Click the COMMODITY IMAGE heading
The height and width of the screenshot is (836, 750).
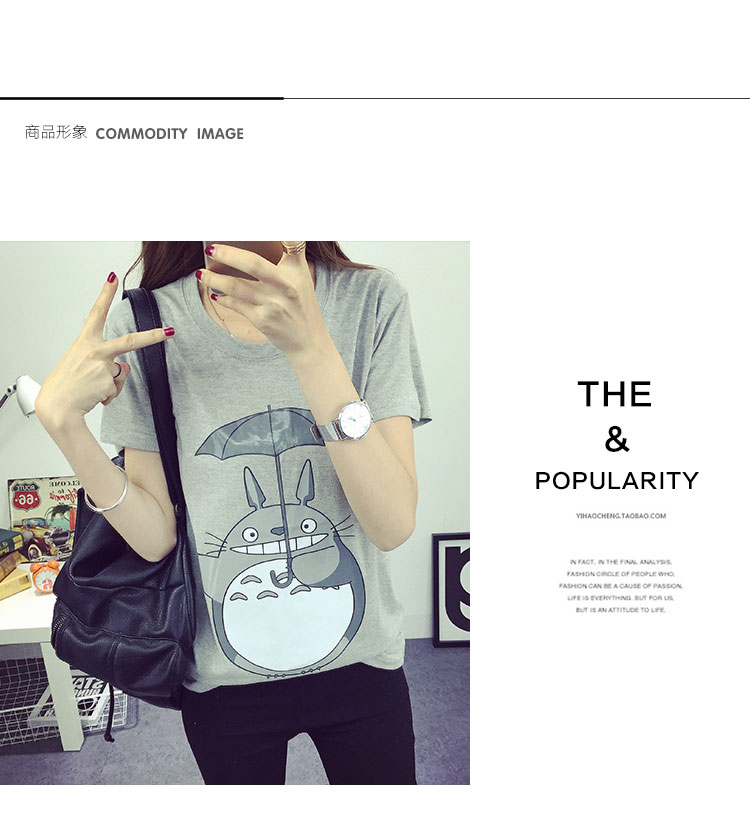click(x=170, y=133)
